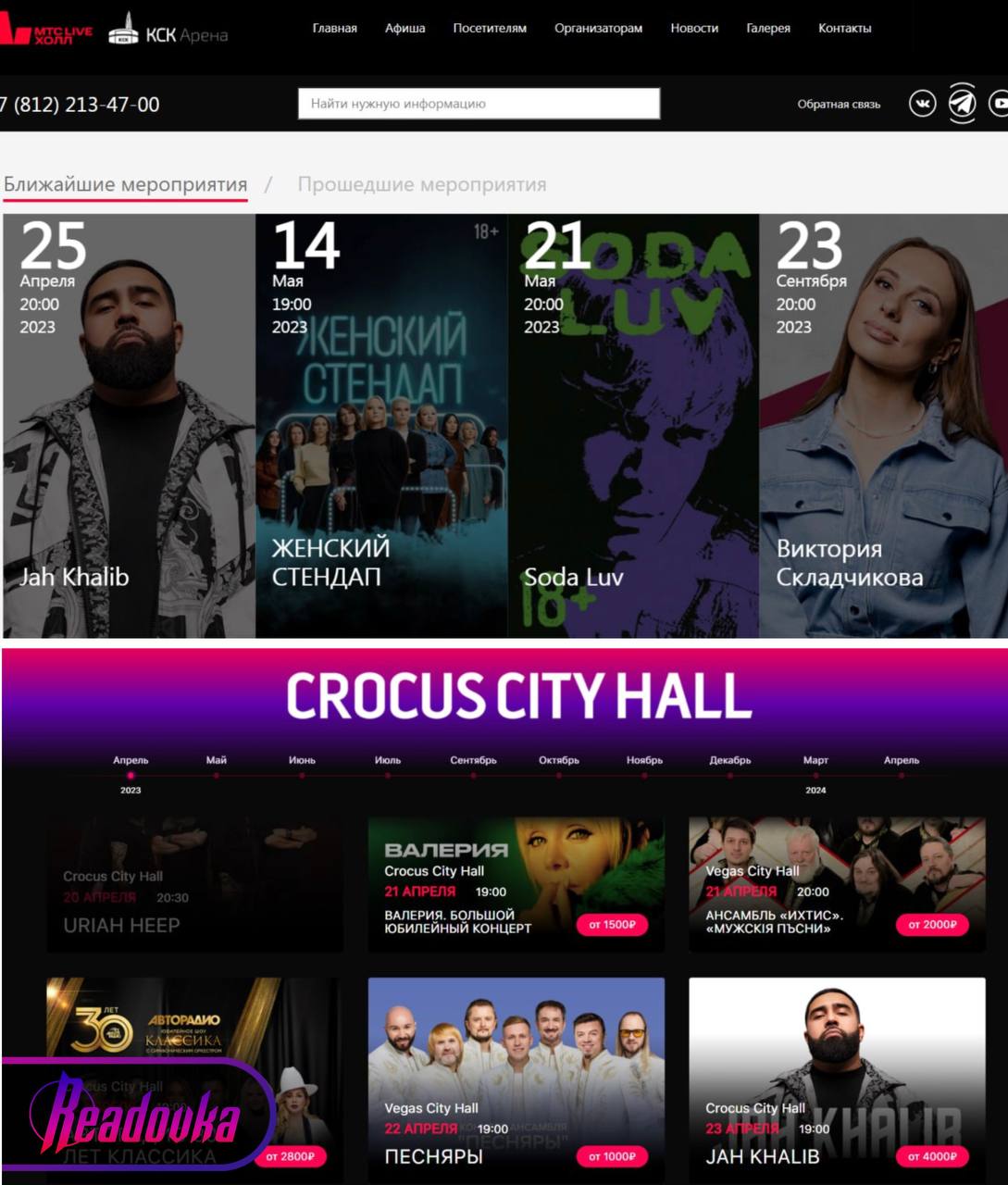Click the MTS Live Hall logo
Image resolution: width=1008 pixels, height=1185 pixels.
(46, 35)
